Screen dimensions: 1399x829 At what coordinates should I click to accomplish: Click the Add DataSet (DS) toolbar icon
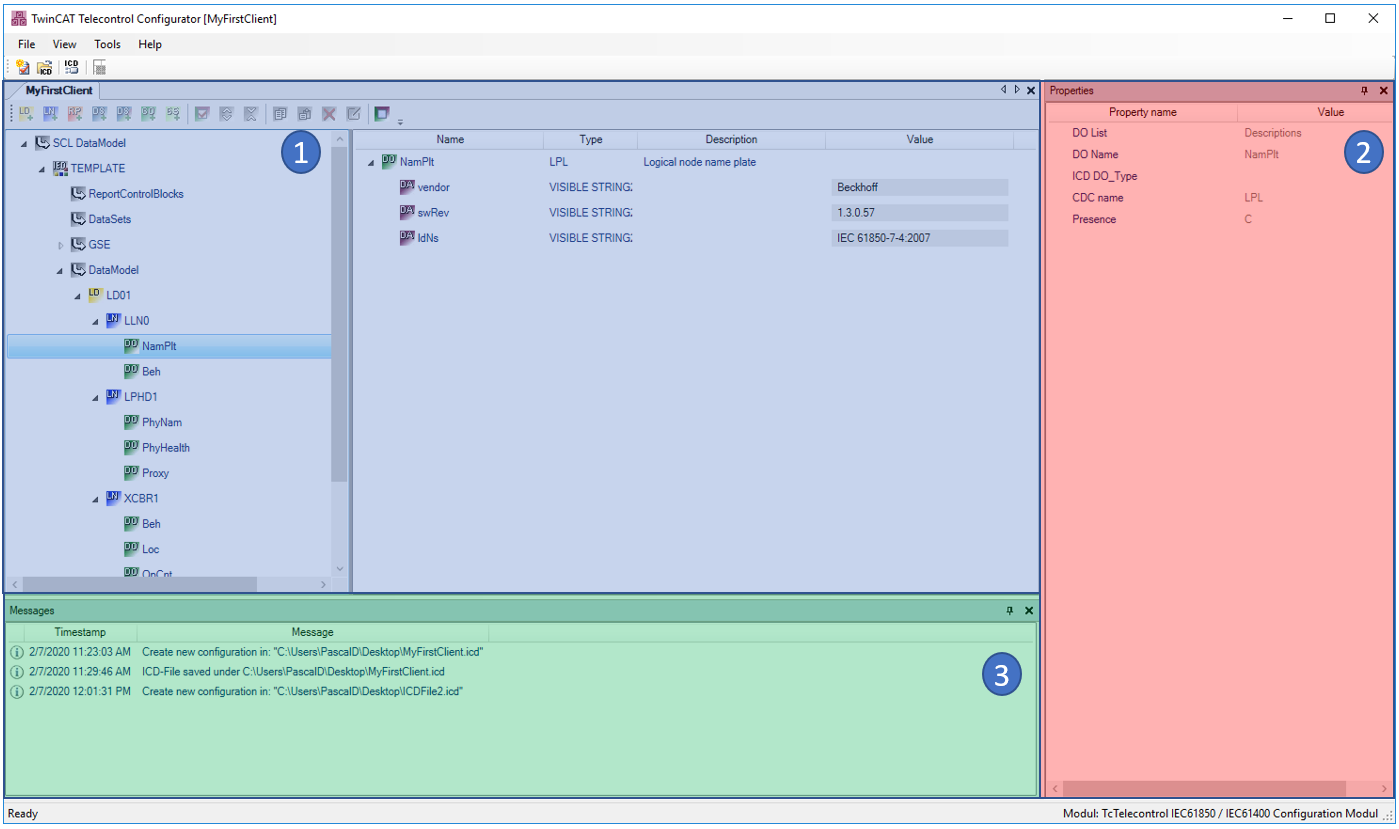(x=100, y=113)
